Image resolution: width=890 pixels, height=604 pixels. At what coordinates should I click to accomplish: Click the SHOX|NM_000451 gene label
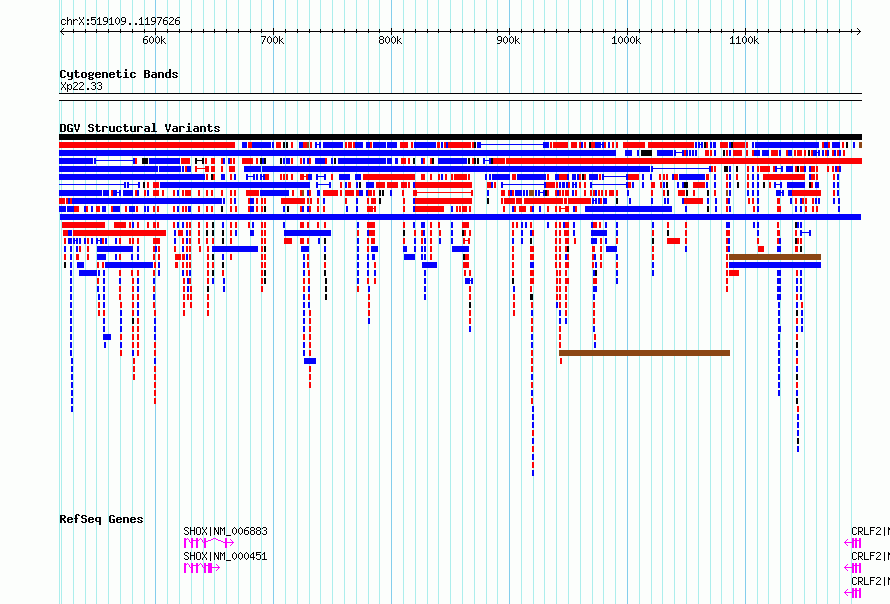(x=225, y=556)
